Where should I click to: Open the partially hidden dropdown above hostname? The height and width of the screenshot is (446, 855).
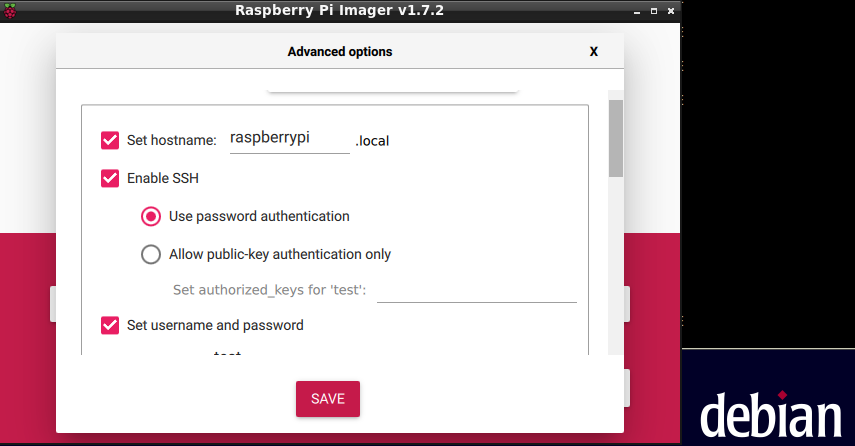click(x=392, y=87)
